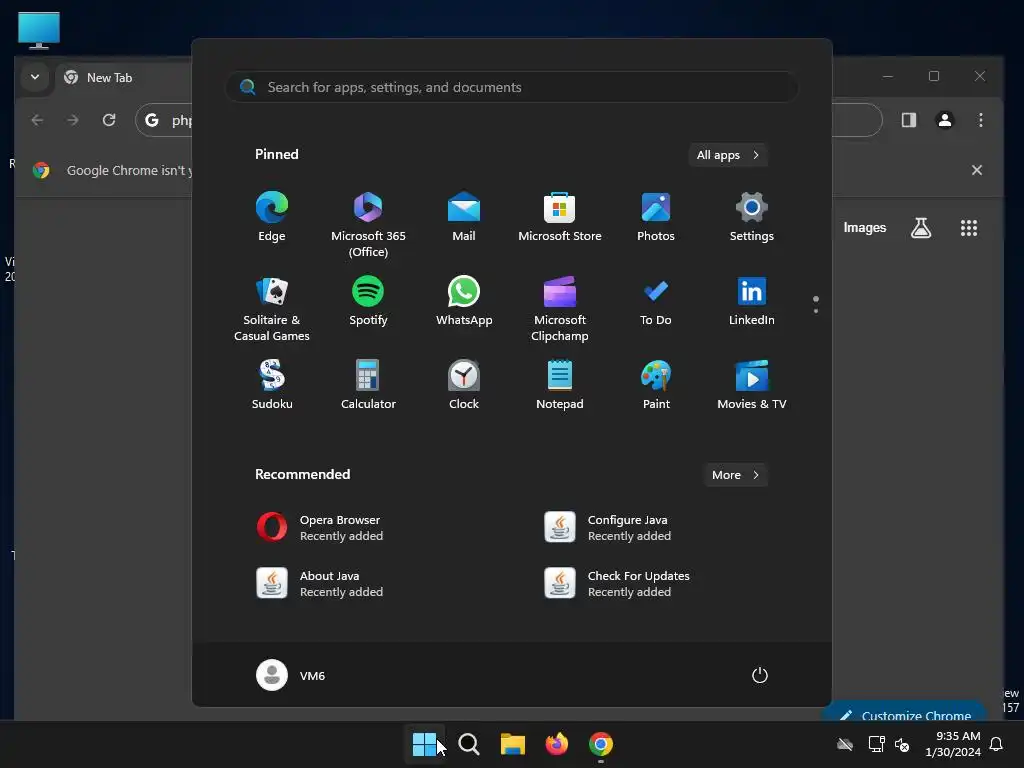This screenshot has width=1024, height=768.
Task: Go back in Chrome
Action: 37,120
